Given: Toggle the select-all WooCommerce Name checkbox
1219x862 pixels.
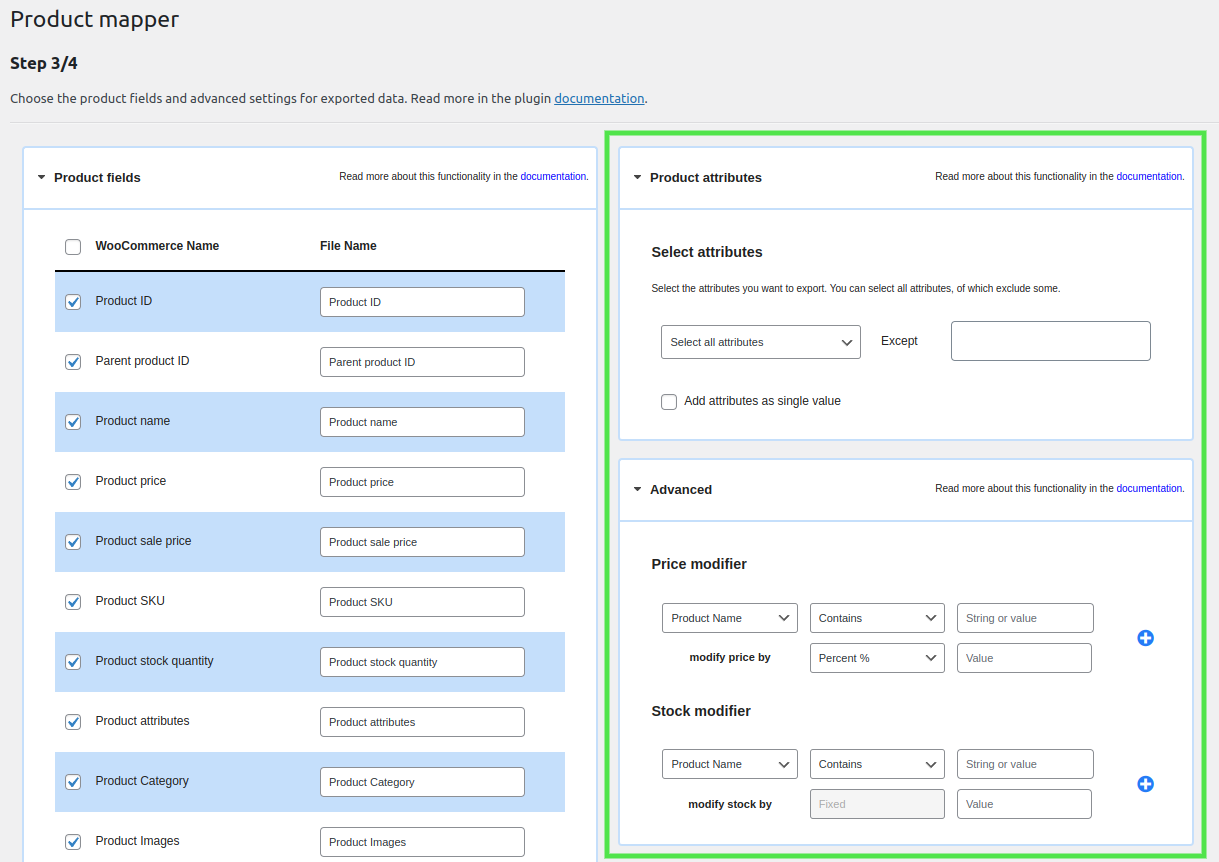Looking at the screenshot, I should click(x=73, y=247).
